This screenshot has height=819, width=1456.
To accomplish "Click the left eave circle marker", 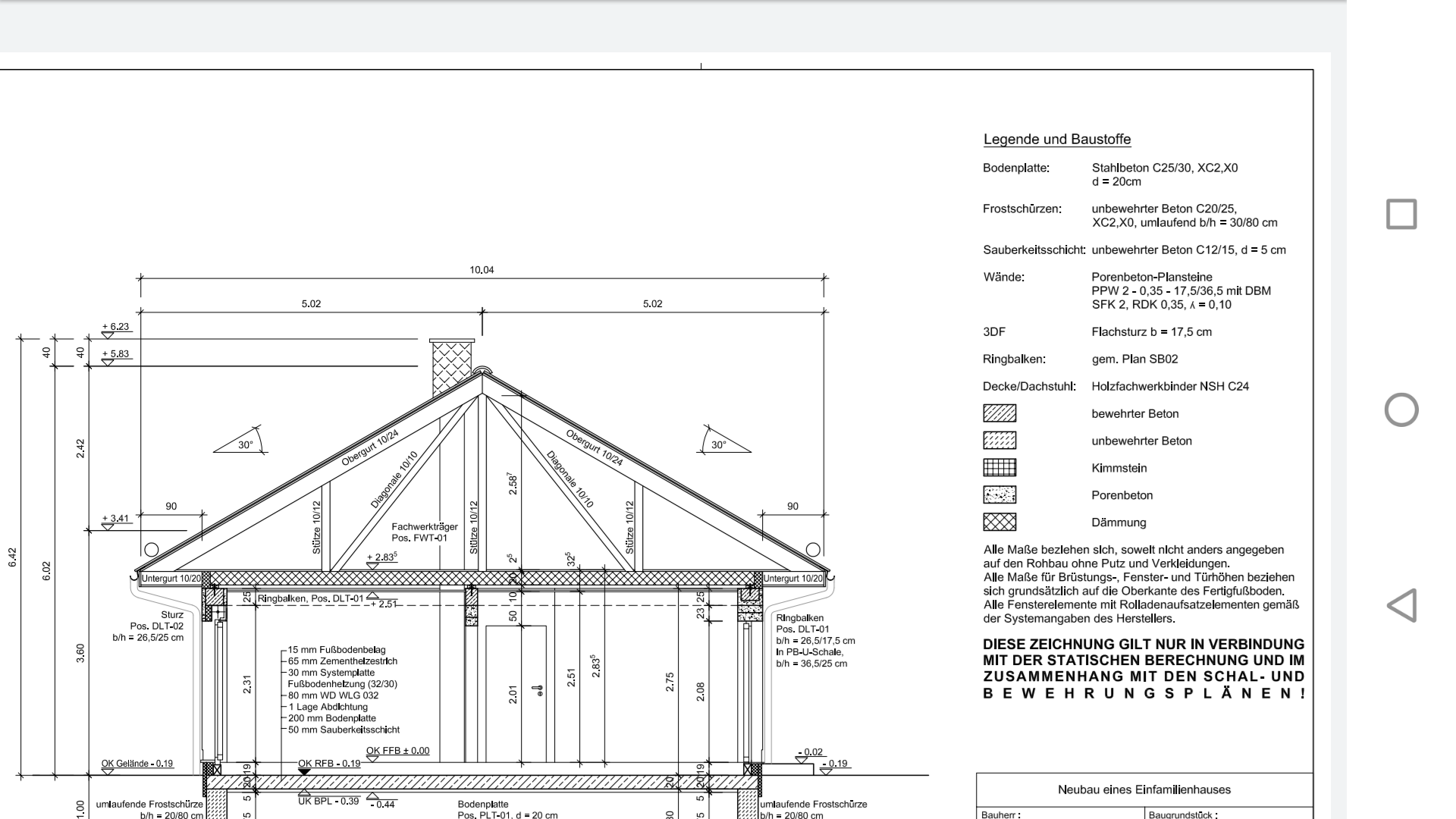I will 151,549.
